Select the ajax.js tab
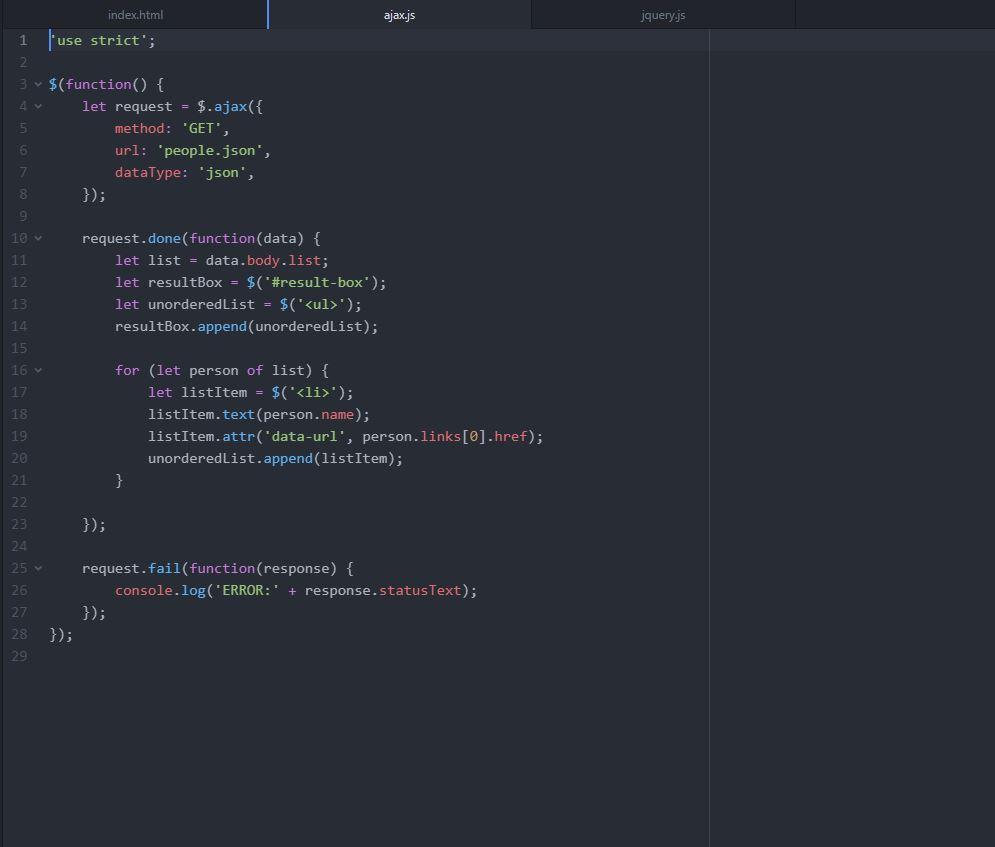Viewport: 995px width, 847px height. click(x=399, y=15)
